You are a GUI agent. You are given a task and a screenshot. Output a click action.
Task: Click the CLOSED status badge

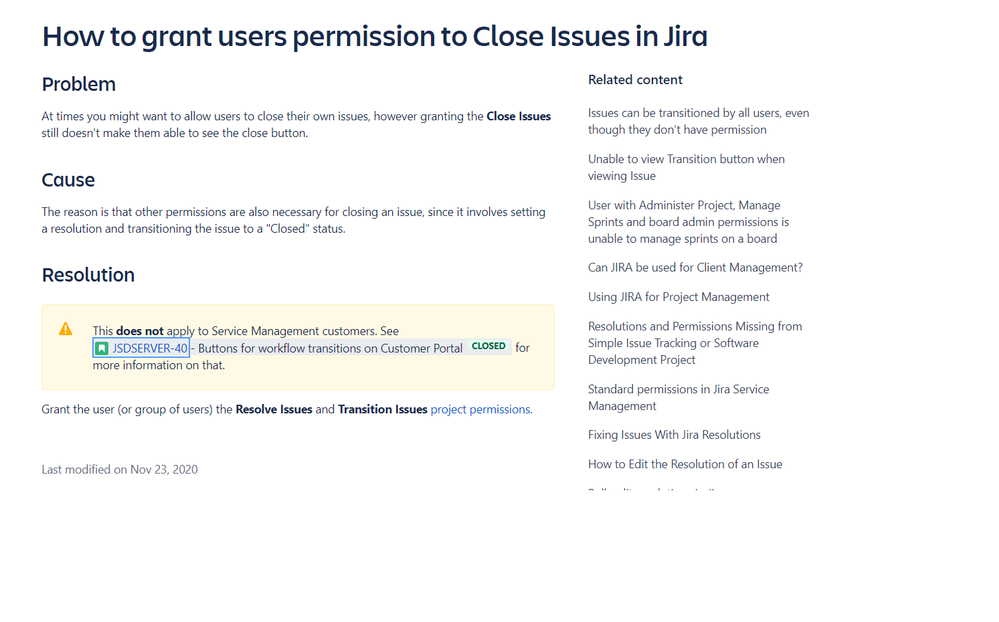pos(489,346)
